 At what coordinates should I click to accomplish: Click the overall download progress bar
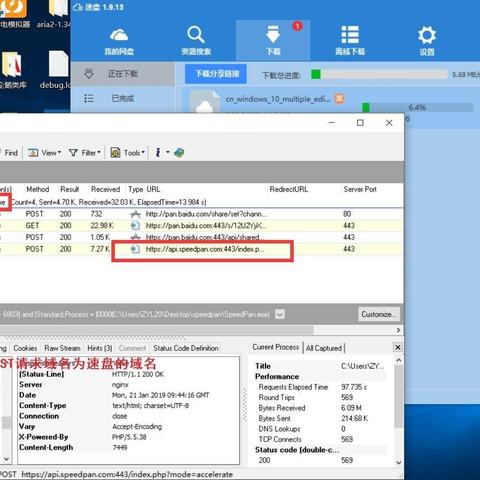379,74
